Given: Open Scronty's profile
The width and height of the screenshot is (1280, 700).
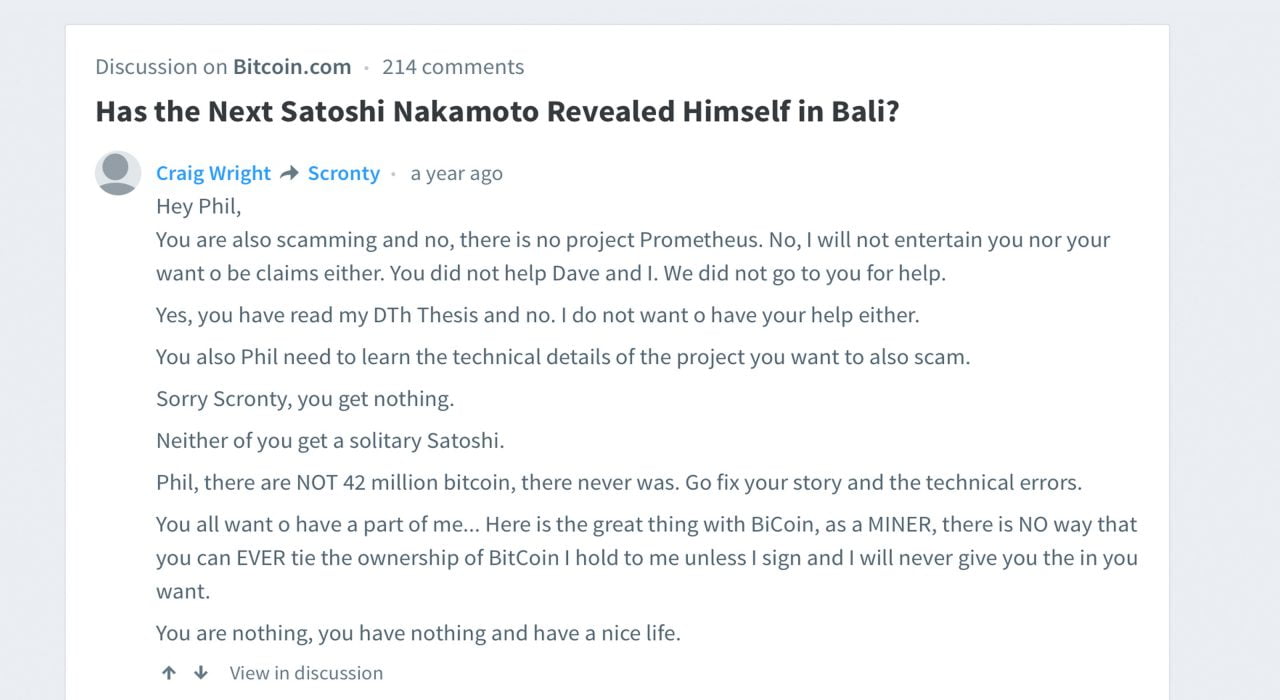Looking at the screenshot, I should coord(344,173).
